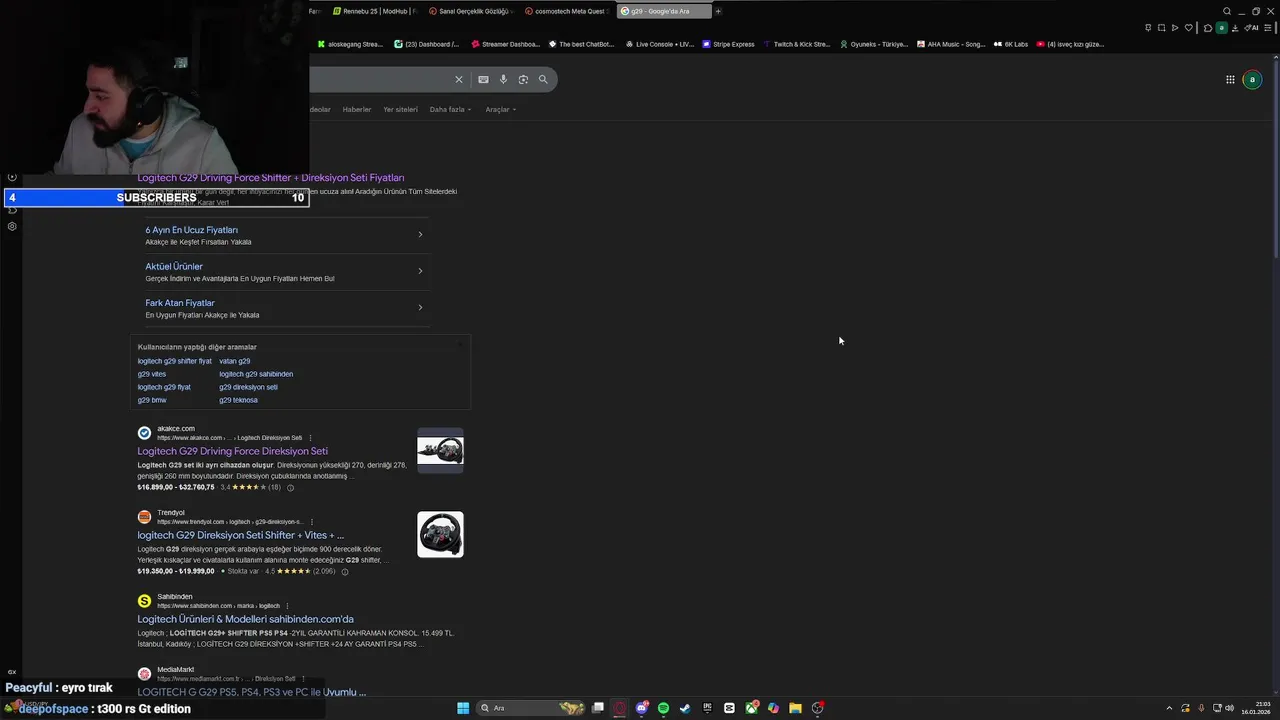Expand 6 Ayın En Ucuz Fiyatları arrow
This screenshot has height=720, width=1280.
click(x=420, y=234)
